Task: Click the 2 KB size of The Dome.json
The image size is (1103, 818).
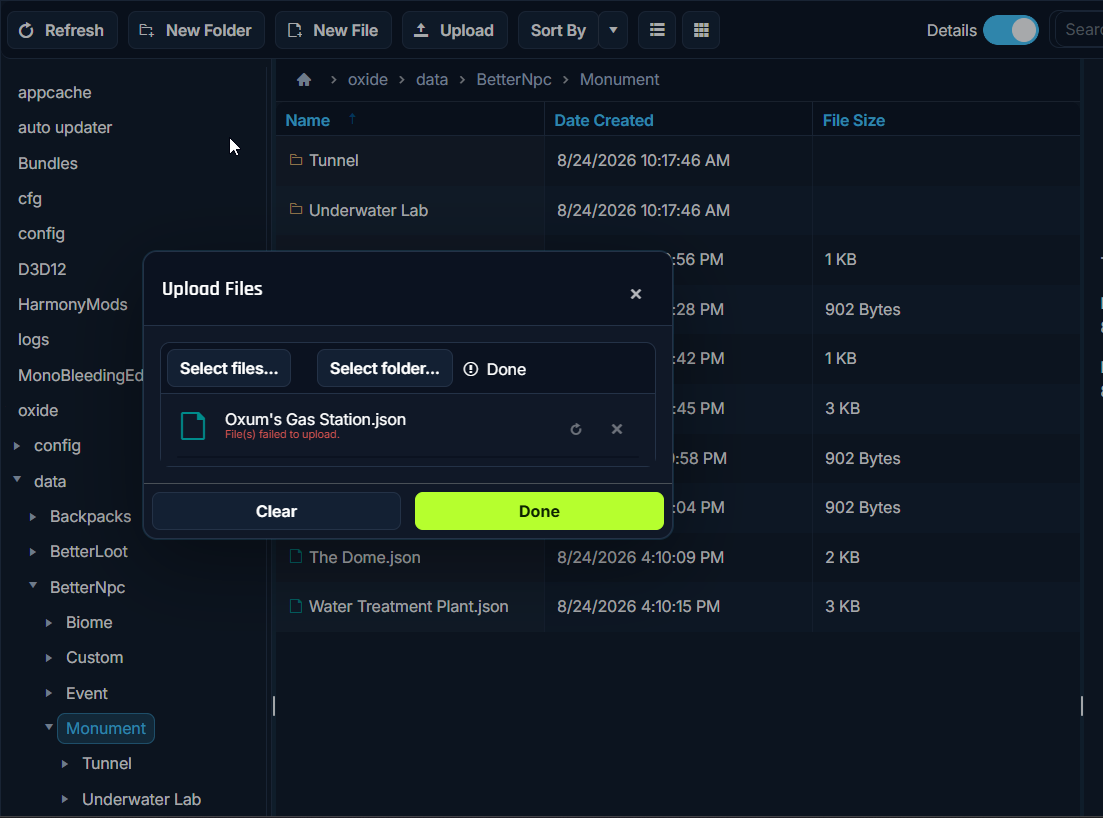Action: click(x=842, y=557)
